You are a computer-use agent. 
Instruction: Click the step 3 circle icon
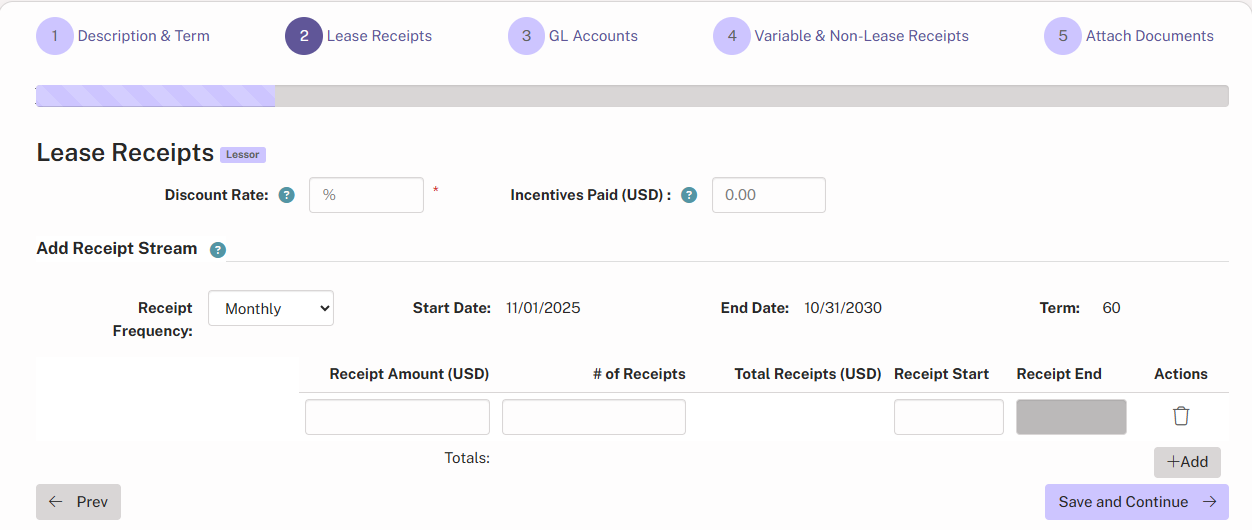tap(526, 36)
